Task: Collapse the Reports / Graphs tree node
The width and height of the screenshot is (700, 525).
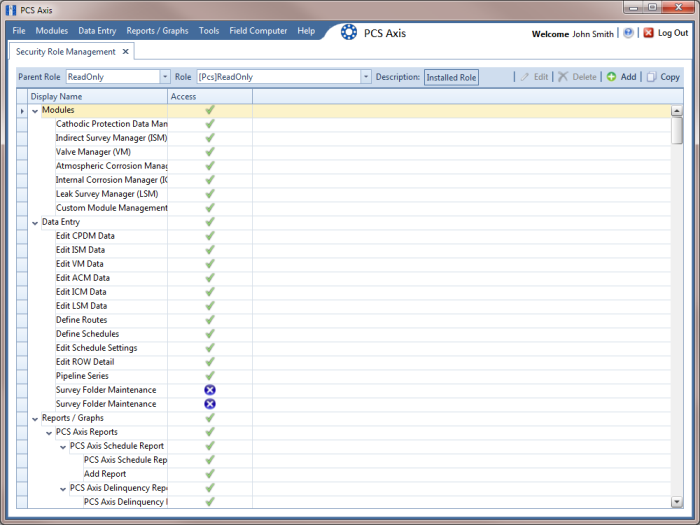Action: click(35, 419)
